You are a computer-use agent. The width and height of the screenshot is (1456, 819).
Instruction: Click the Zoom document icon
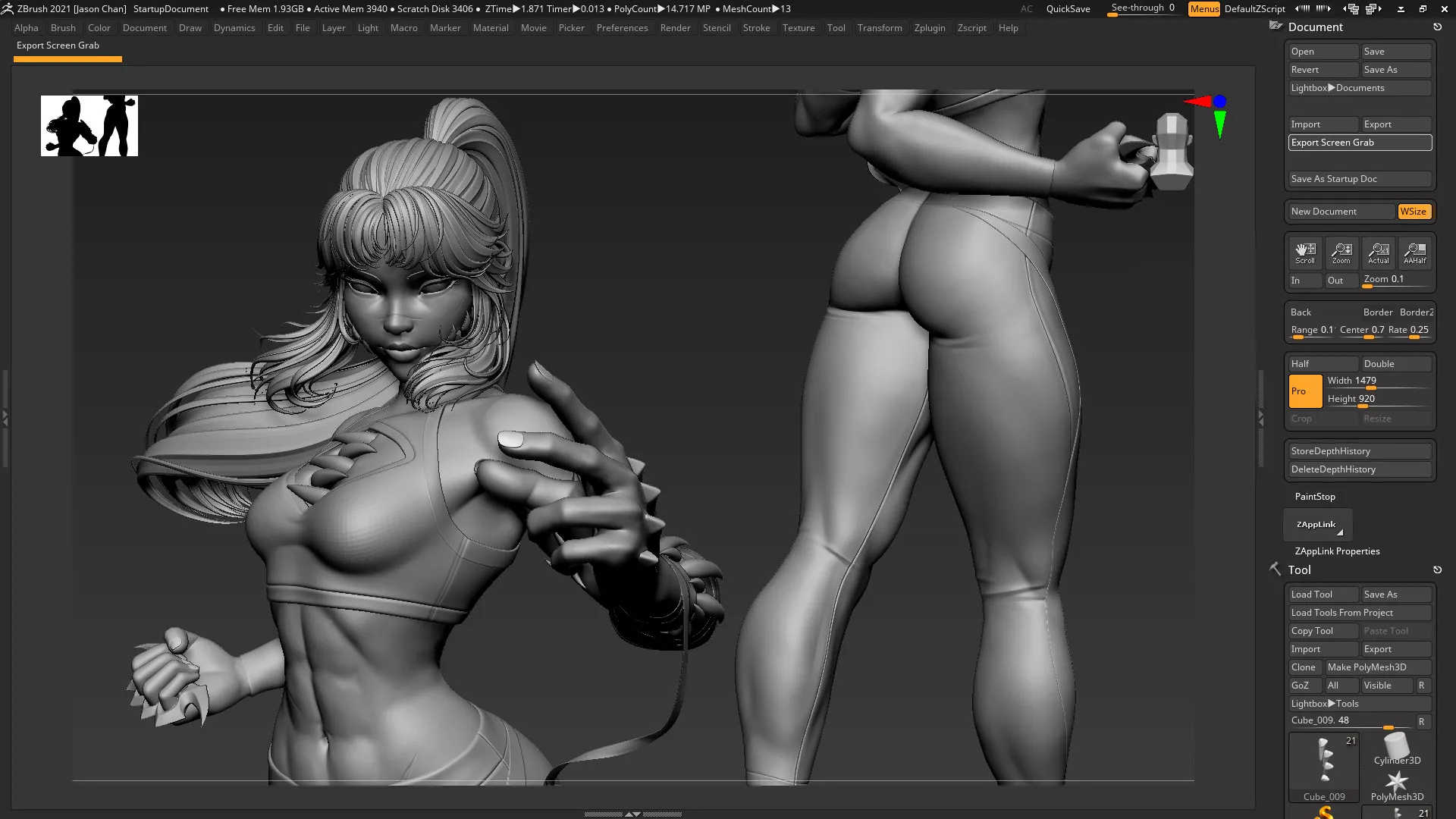point(1341,253)
